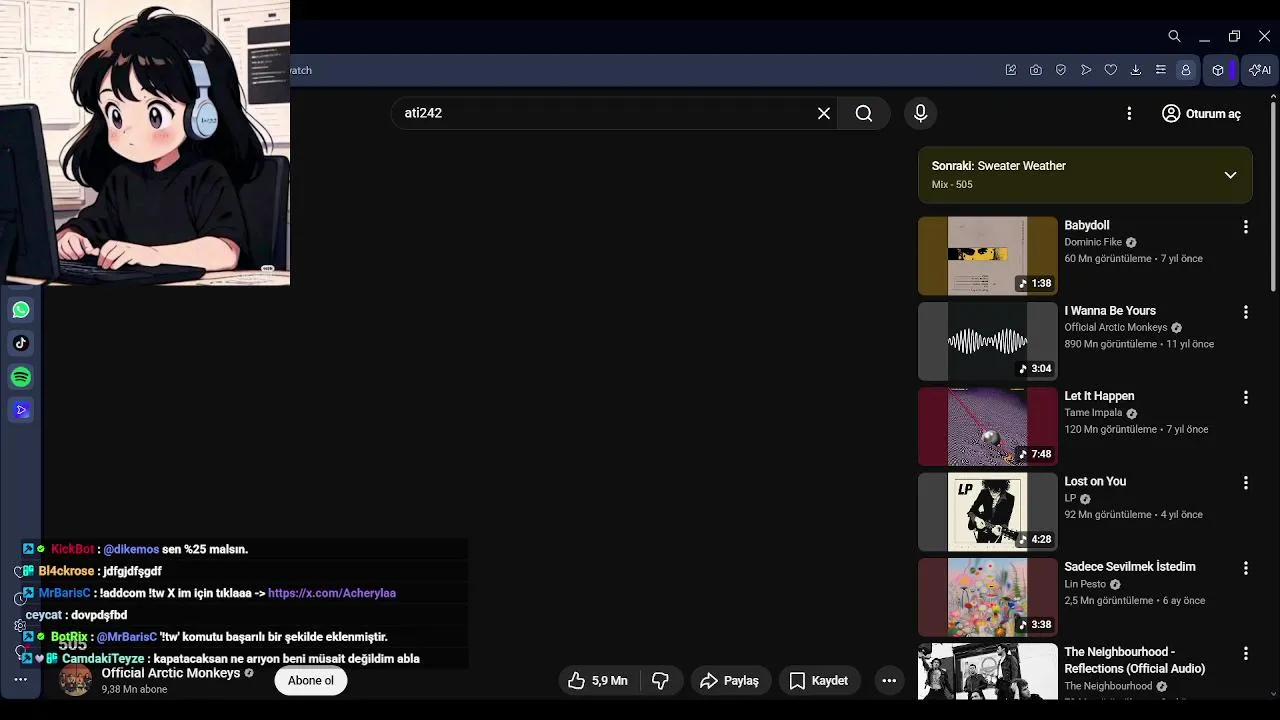The image size is (1280, 720).
Task: Open YouTube settings three-dot menu
Action: click(1129, 114)
